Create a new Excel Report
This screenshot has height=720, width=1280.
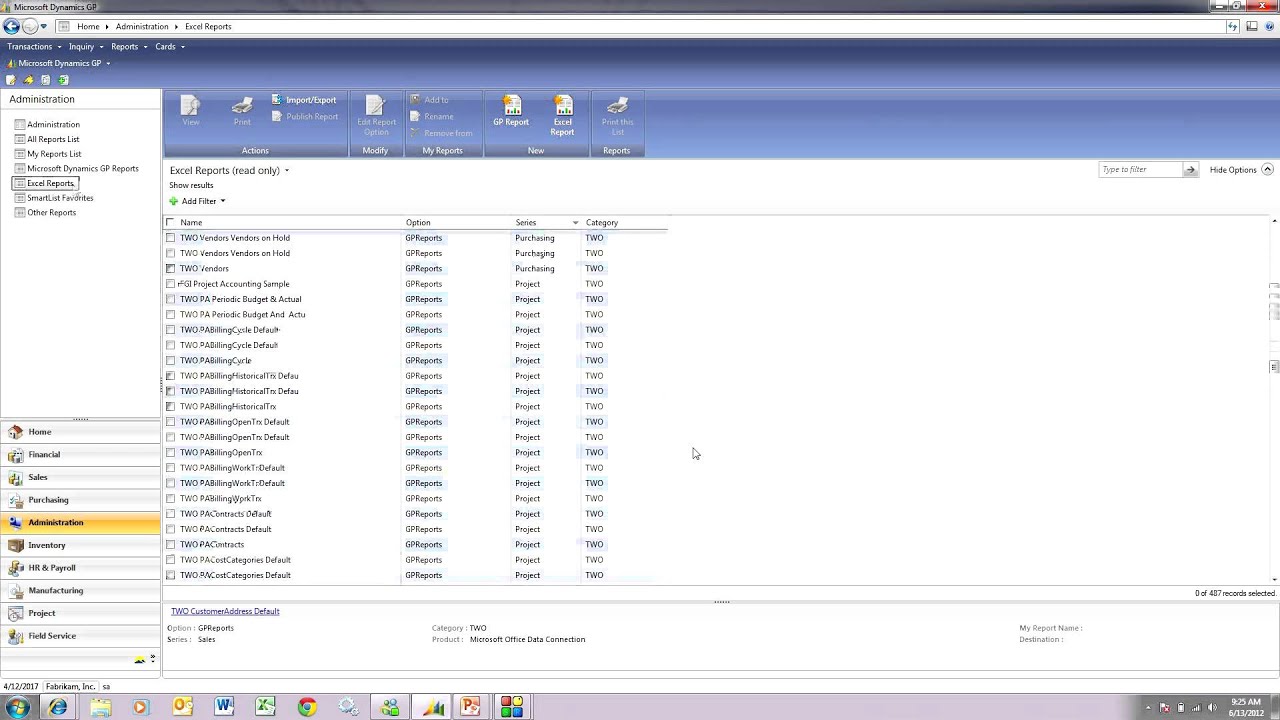[563, 116]
